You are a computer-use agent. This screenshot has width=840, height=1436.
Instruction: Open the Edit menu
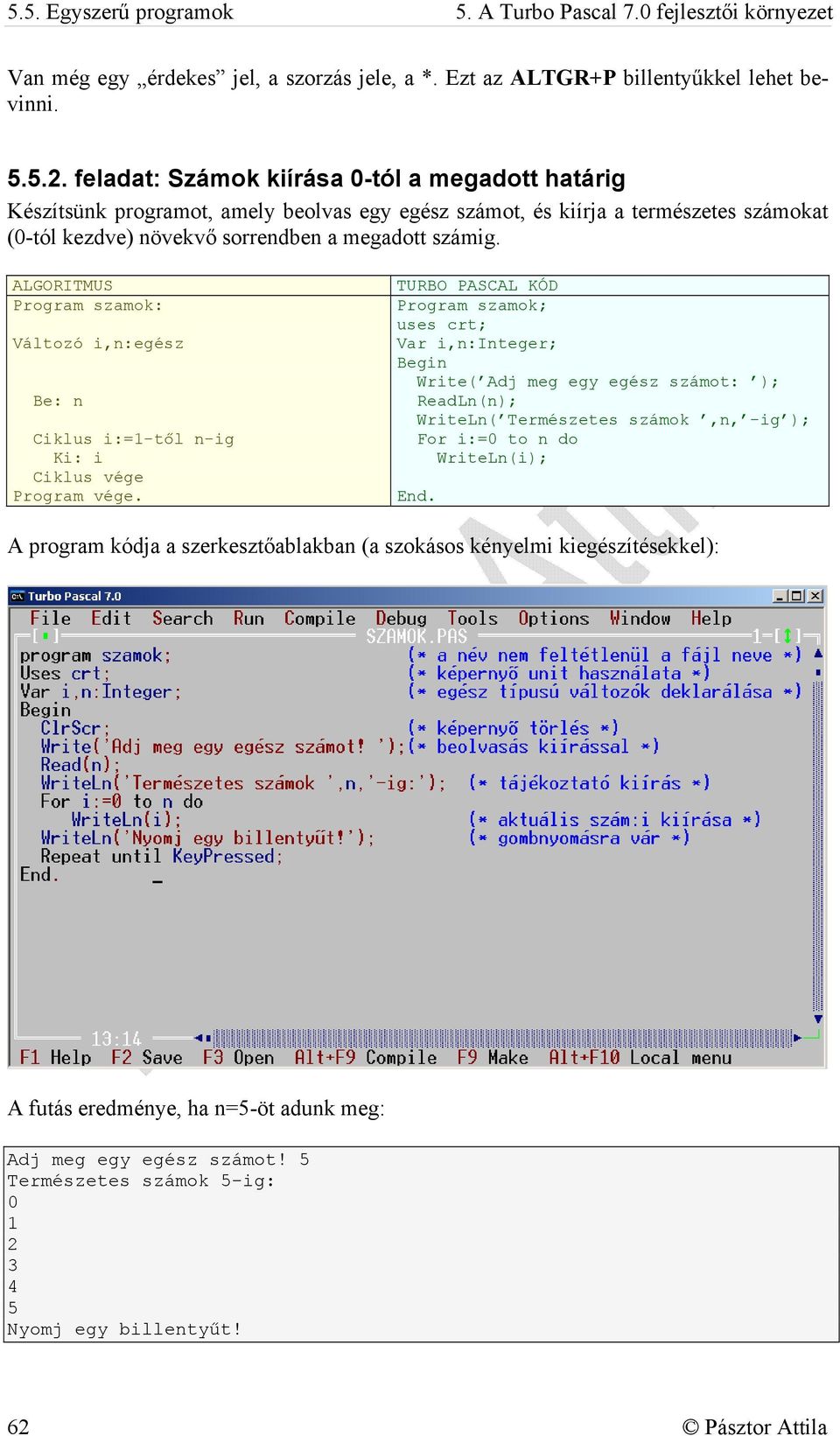[111, 619]
